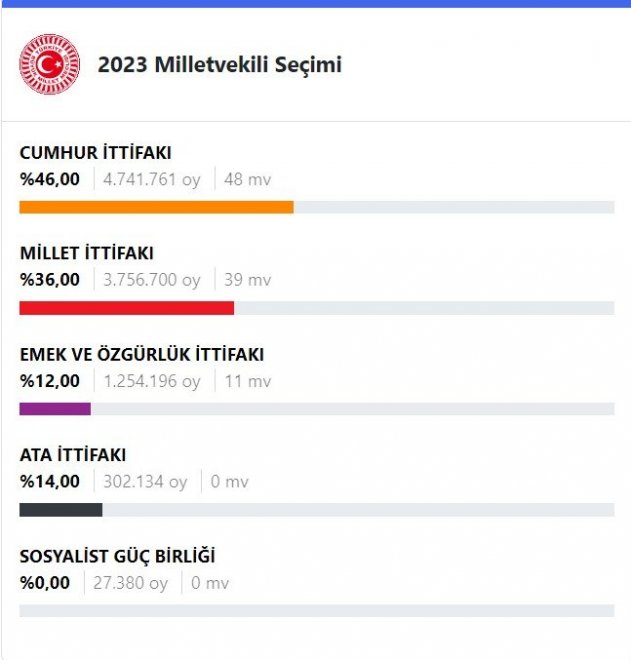Click the 4.741.761 oy vote count
Image resolution: width=631 pixels, height=660 pixels.
pos(152,179)
